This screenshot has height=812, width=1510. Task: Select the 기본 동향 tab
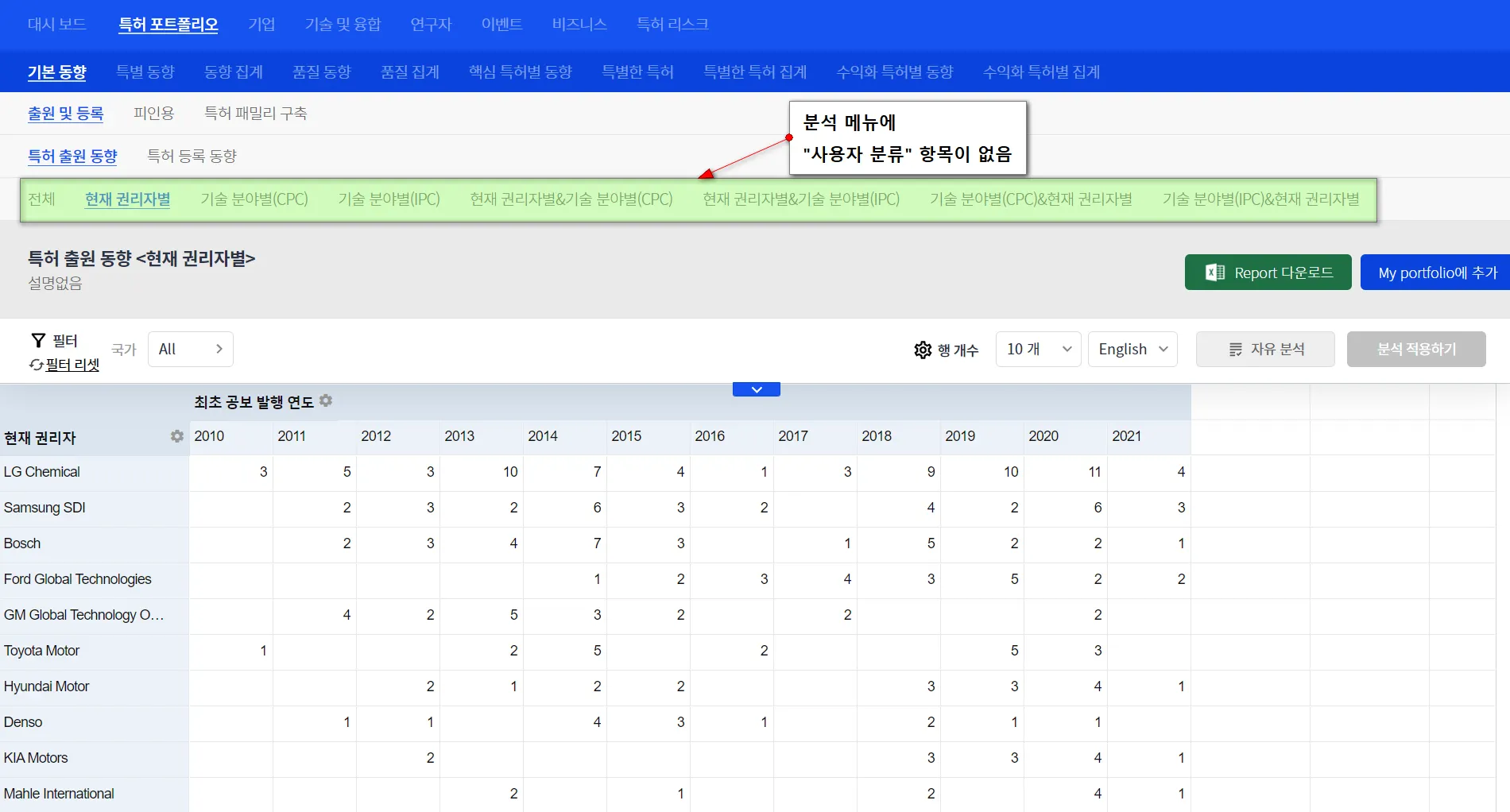pyautogui.click(x=57, y=72)
